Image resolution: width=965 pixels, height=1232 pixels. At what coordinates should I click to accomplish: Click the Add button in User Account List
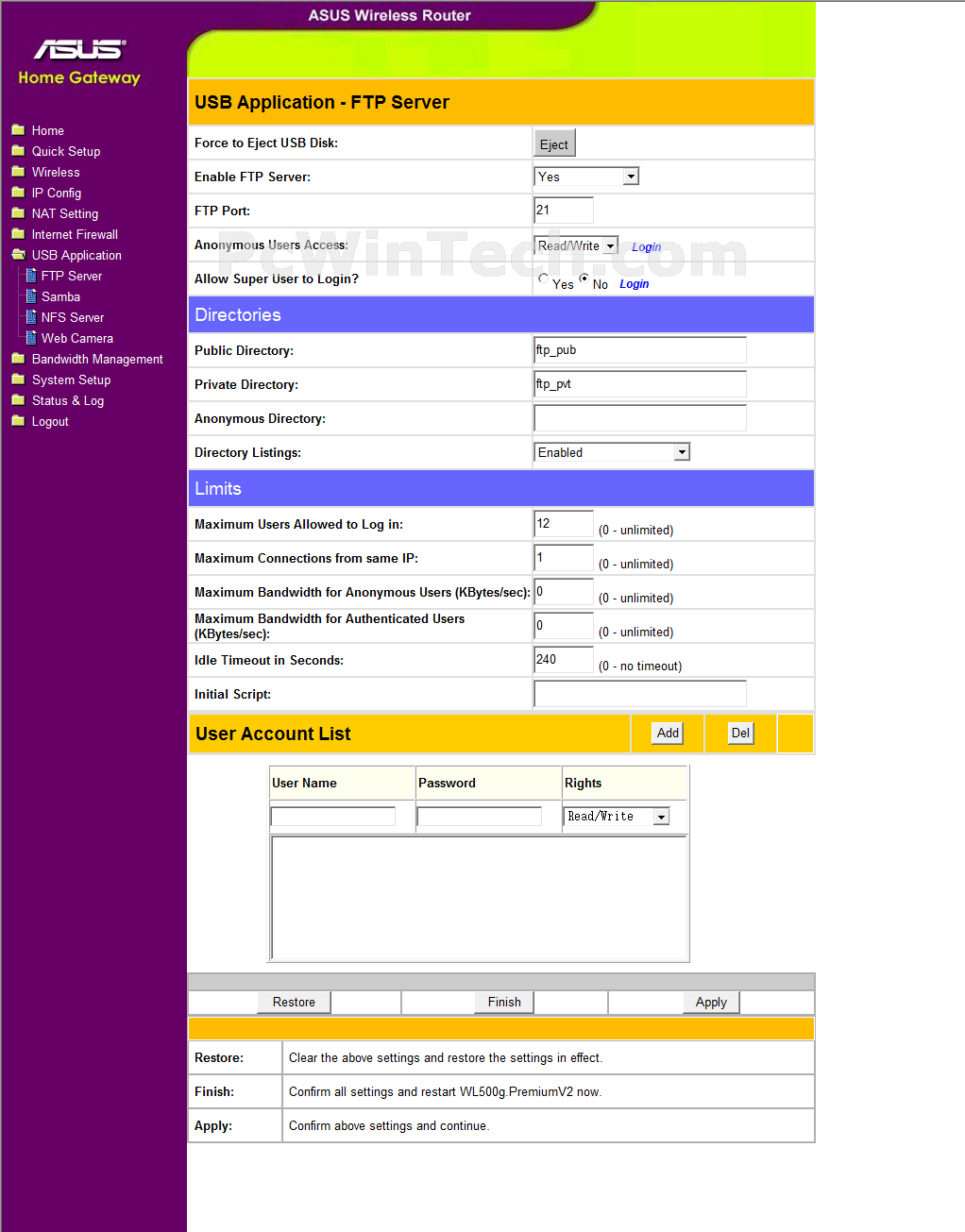tap(668, 733)
